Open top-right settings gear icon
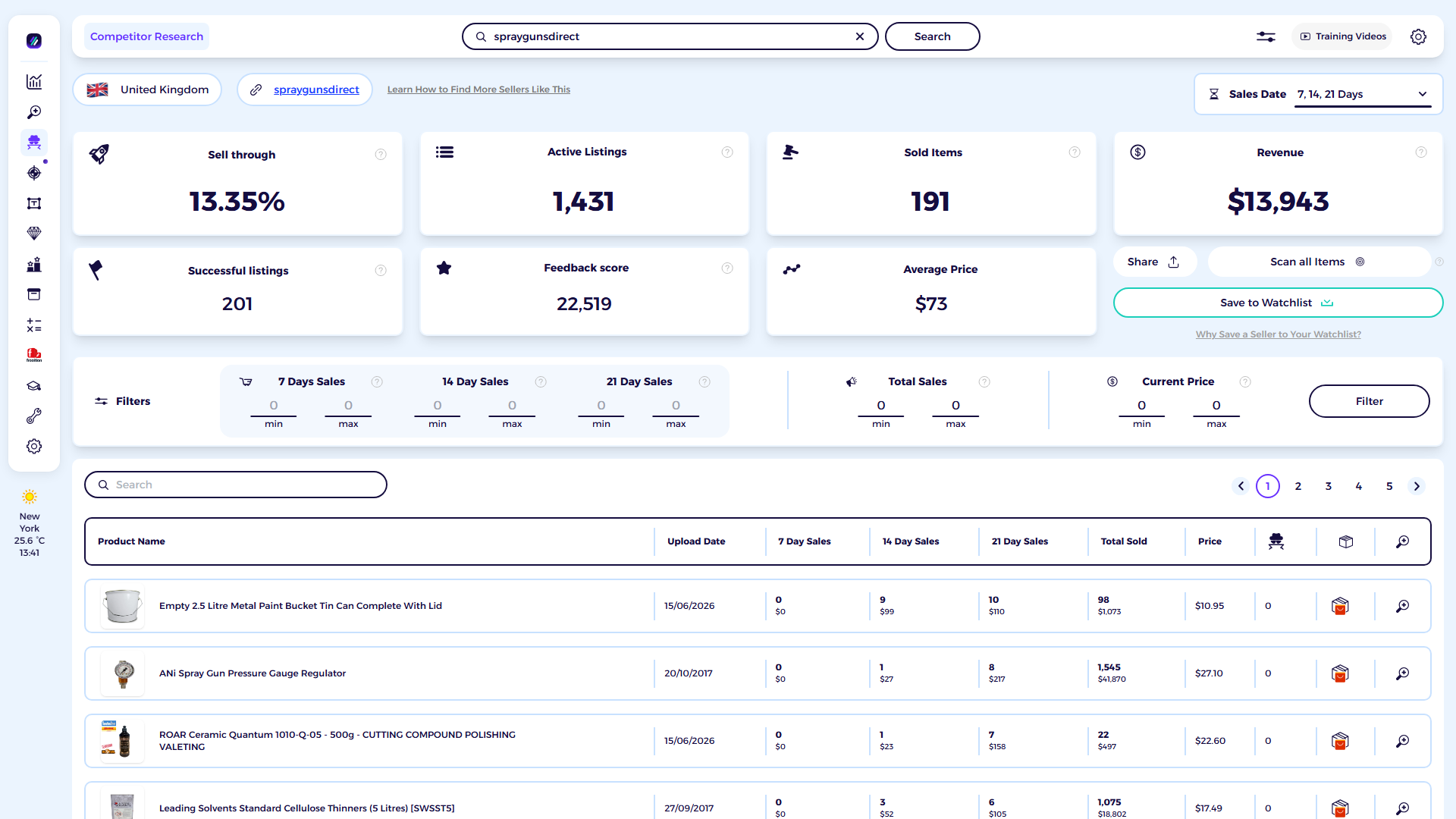This screenshot has width=1456, height=819. 1418,36
